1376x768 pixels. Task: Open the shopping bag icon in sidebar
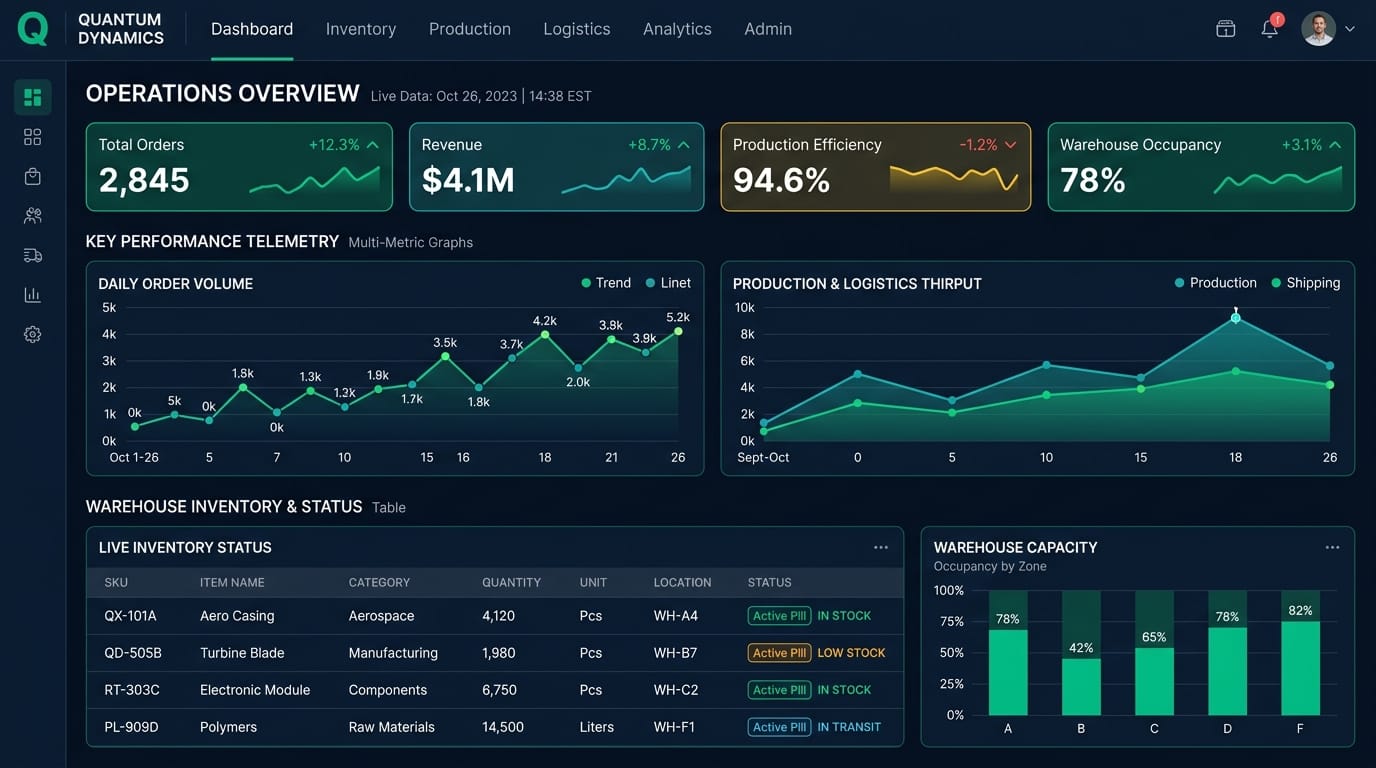[x=33, y=176]
